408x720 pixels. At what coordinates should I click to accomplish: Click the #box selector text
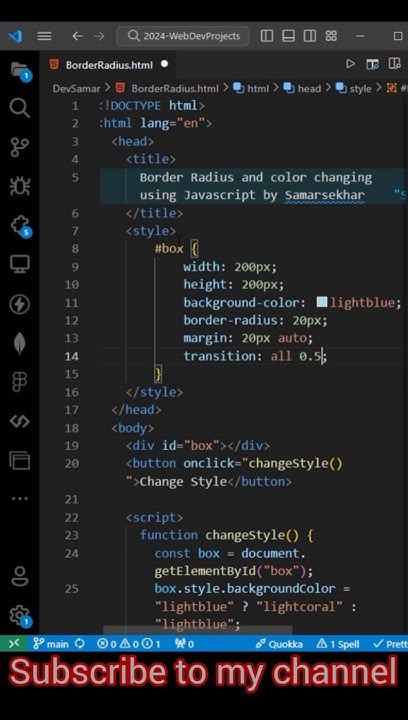(169, 249)
